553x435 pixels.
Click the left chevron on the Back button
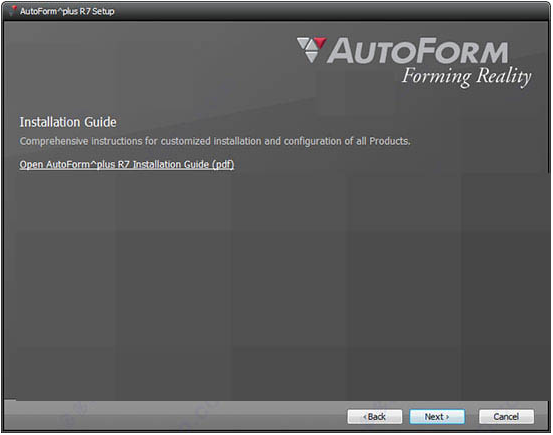pos(365,417)
